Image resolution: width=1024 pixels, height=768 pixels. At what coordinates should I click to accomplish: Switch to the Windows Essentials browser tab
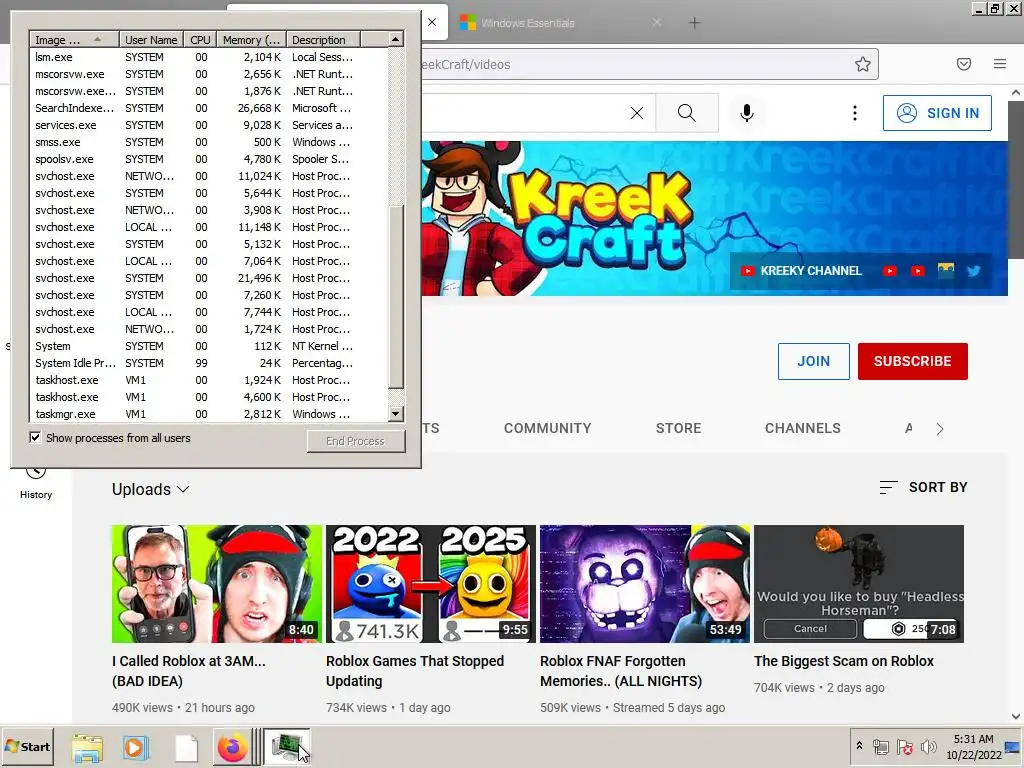562,23
